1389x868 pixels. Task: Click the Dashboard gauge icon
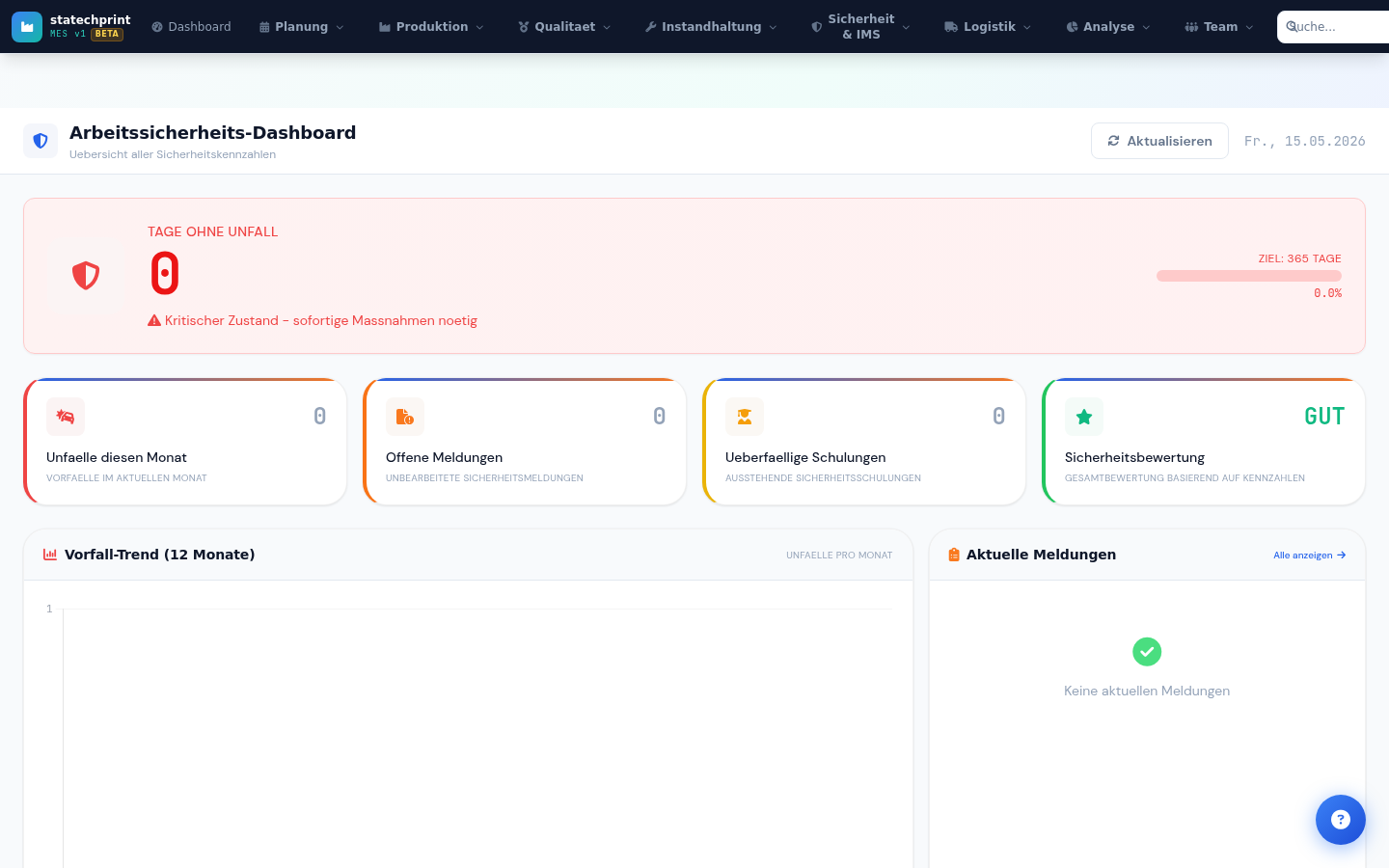pyautogui.click(x=157, y=27)
